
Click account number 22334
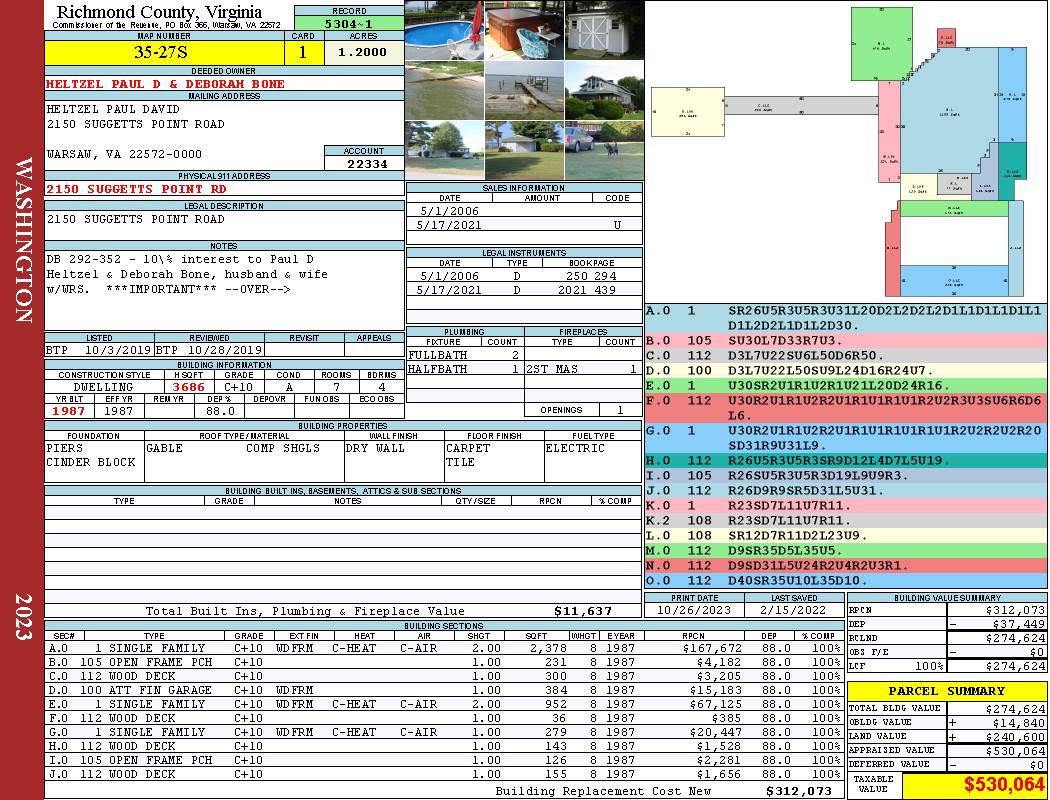tap(367, 164)
